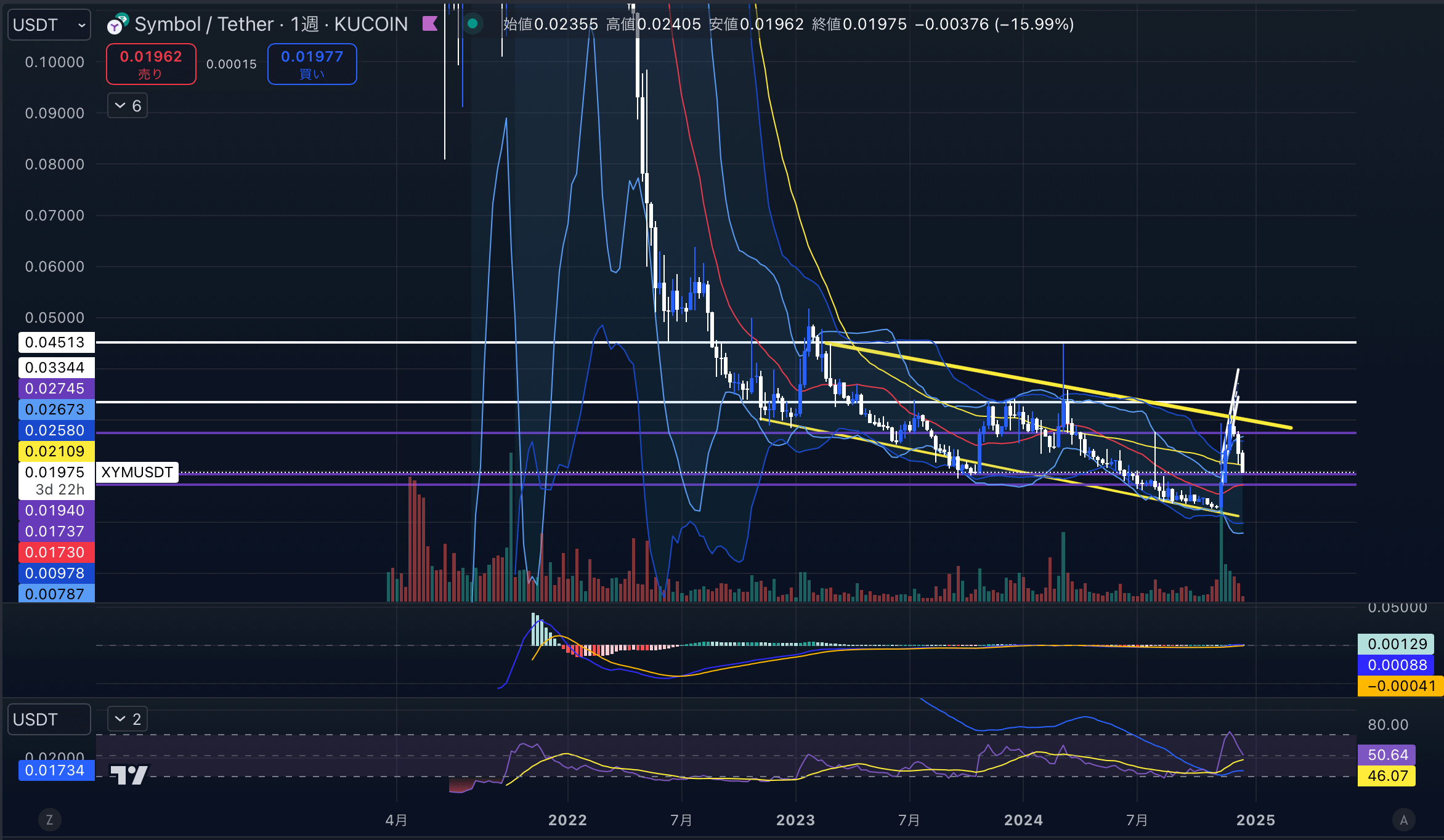This screenshot has height=840, width=1444.
Task: Click the red 0.01730 price label
Action: click(x=56, y=552)
